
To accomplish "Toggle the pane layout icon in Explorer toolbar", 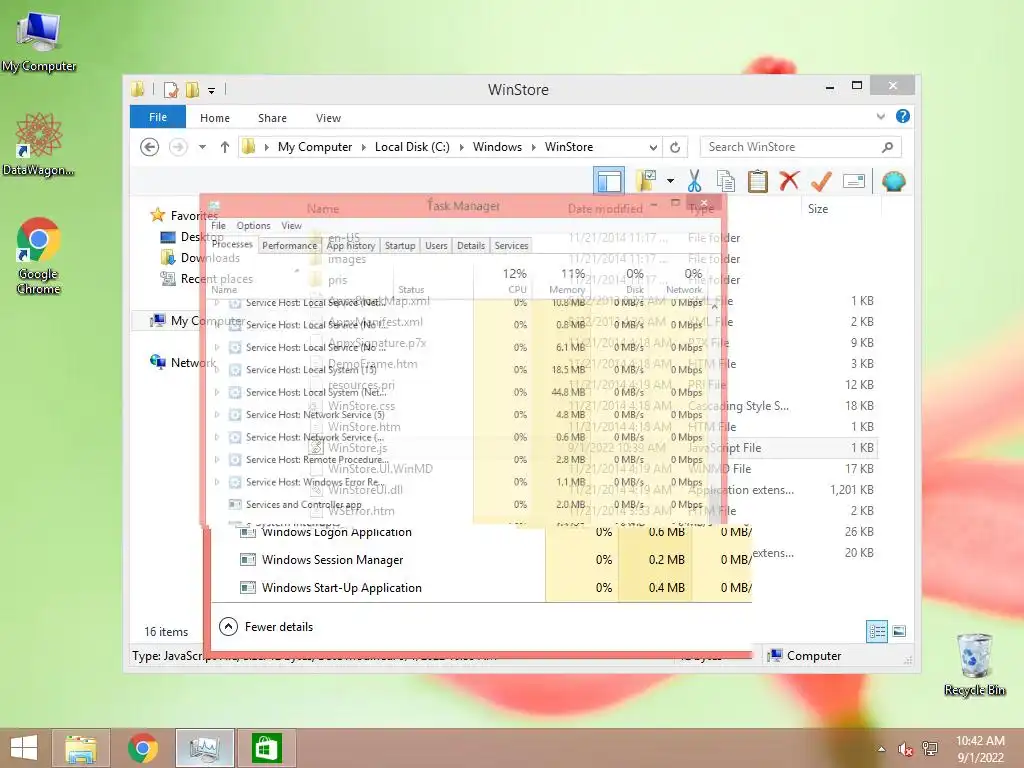I will pyautogui.click(x=609, y=181).
